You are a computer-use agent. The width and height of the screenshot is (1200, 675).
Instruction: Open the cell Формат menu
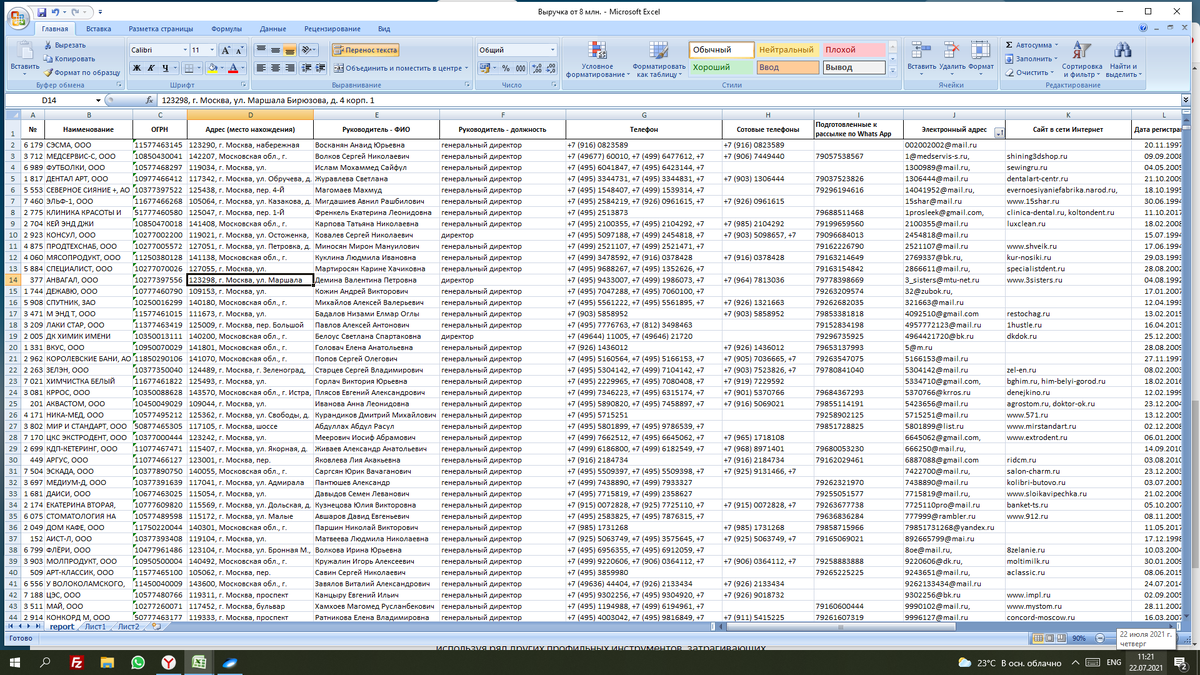(981, 57)
